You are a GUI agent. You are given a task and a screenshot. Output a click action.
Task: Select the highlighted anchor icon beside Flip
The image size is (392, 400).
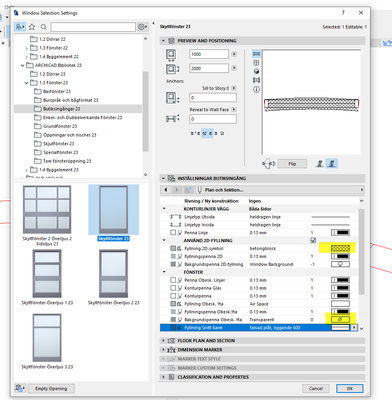pyautogui.click(x=332, y=164)
